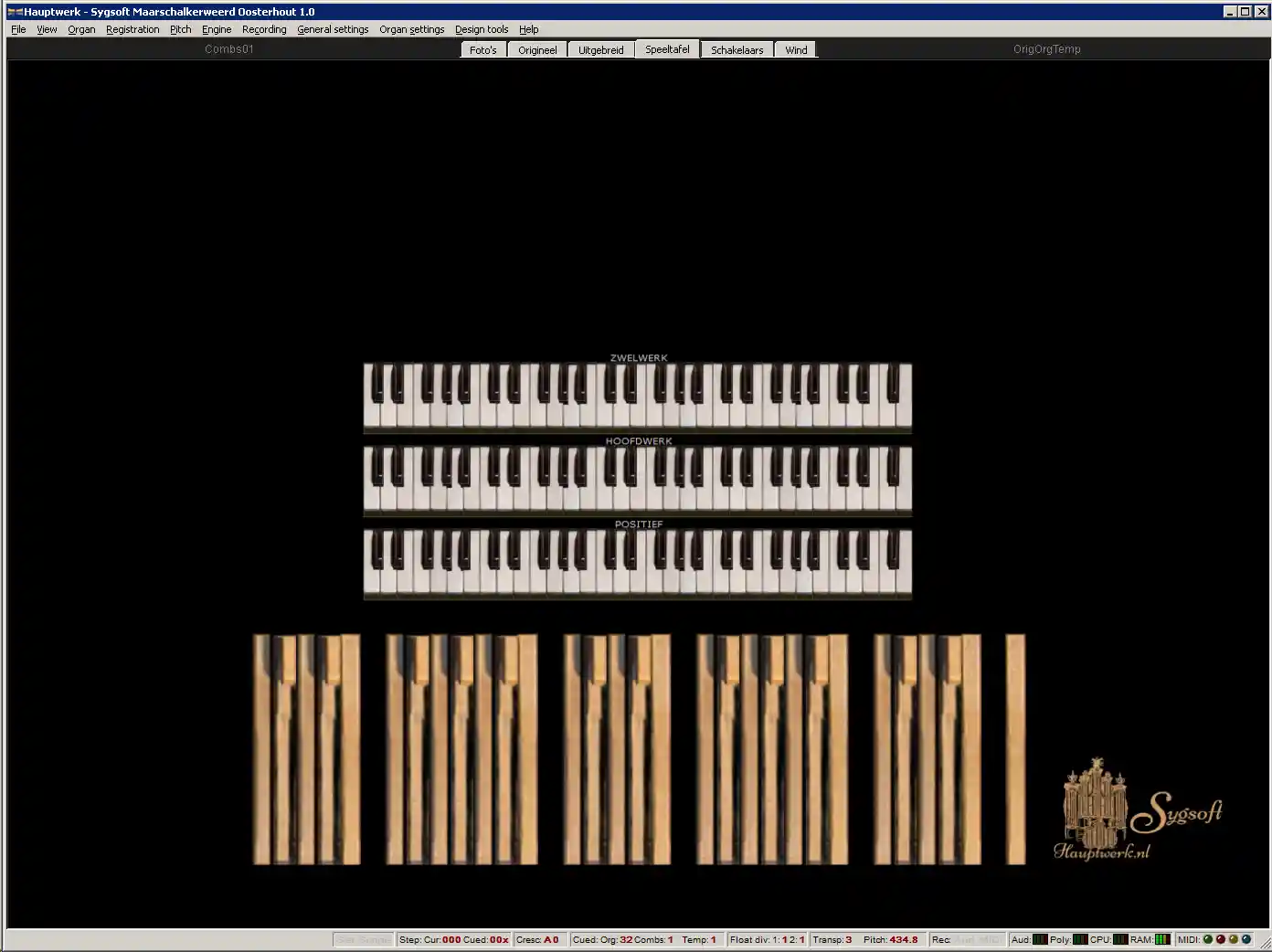The height and width of the screenshot is (952, 1272).
Task: Click the CPU load meter
Action: tap(1120, 939)
